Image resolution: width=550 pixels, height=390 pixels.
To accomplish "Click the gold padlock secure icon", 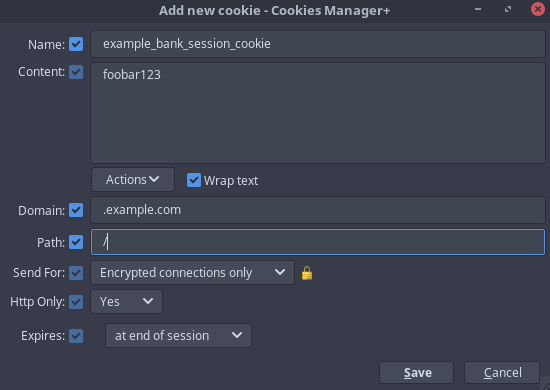I will click(x=307, y=273).
